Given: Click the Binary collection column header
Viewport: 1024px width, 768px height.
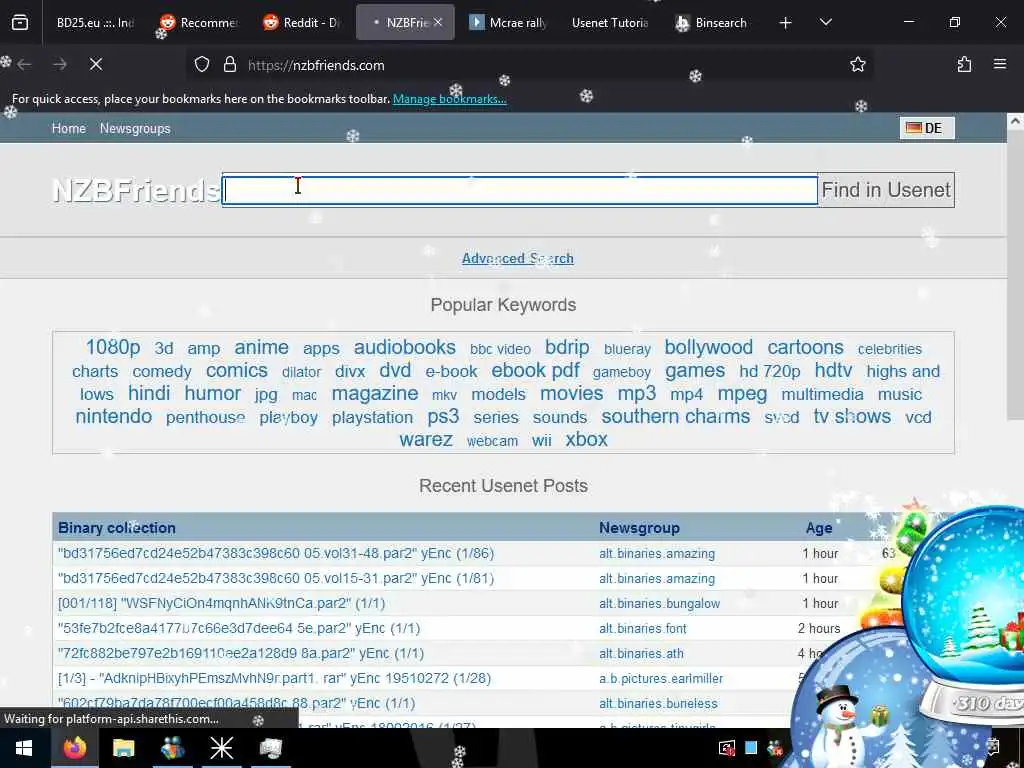Looking at the screenshot, I should point(117,528).
